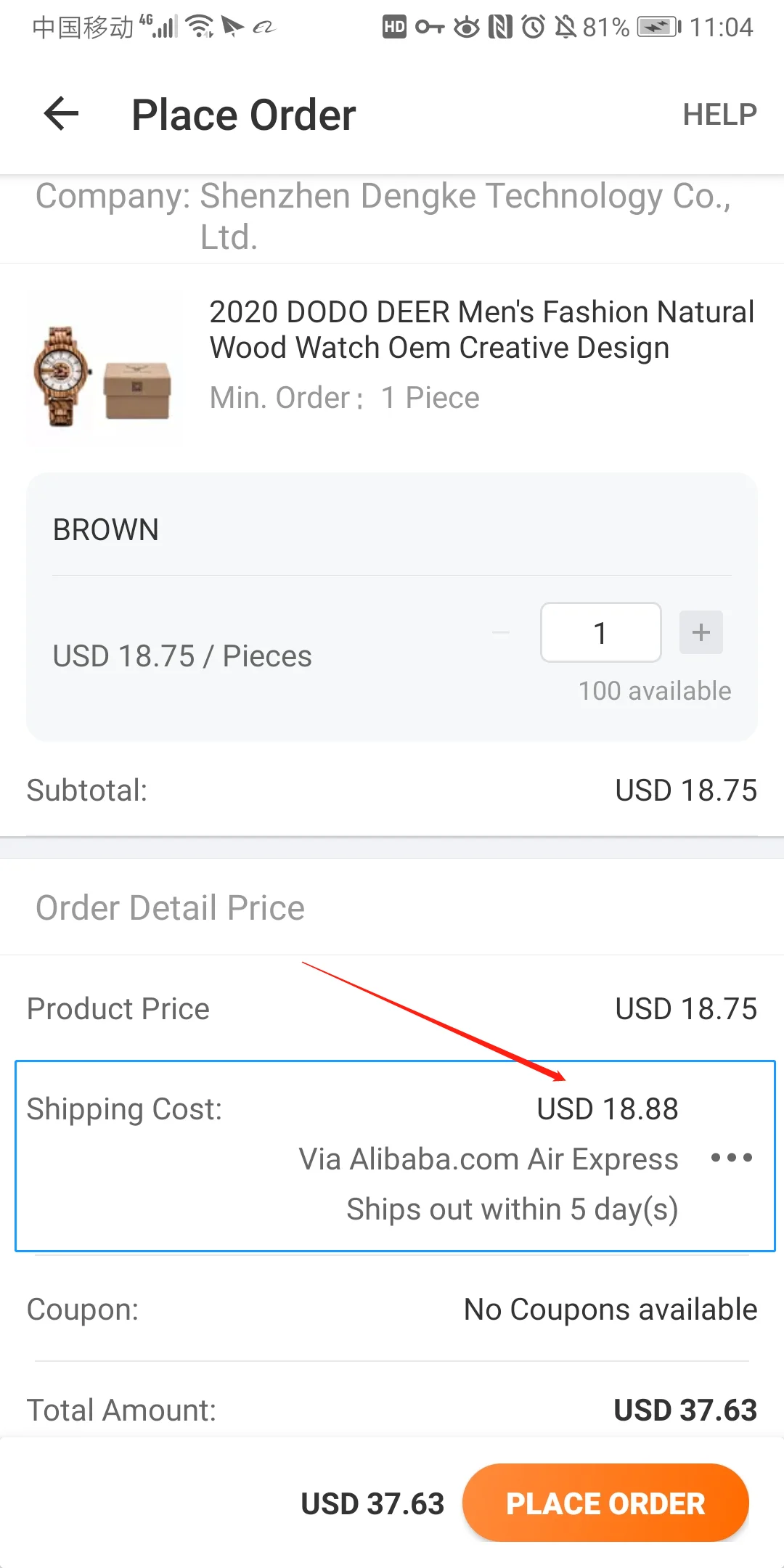784x1568 pixels.
Task: Tap the battery status icon
Action: click(x=658, y=28)
